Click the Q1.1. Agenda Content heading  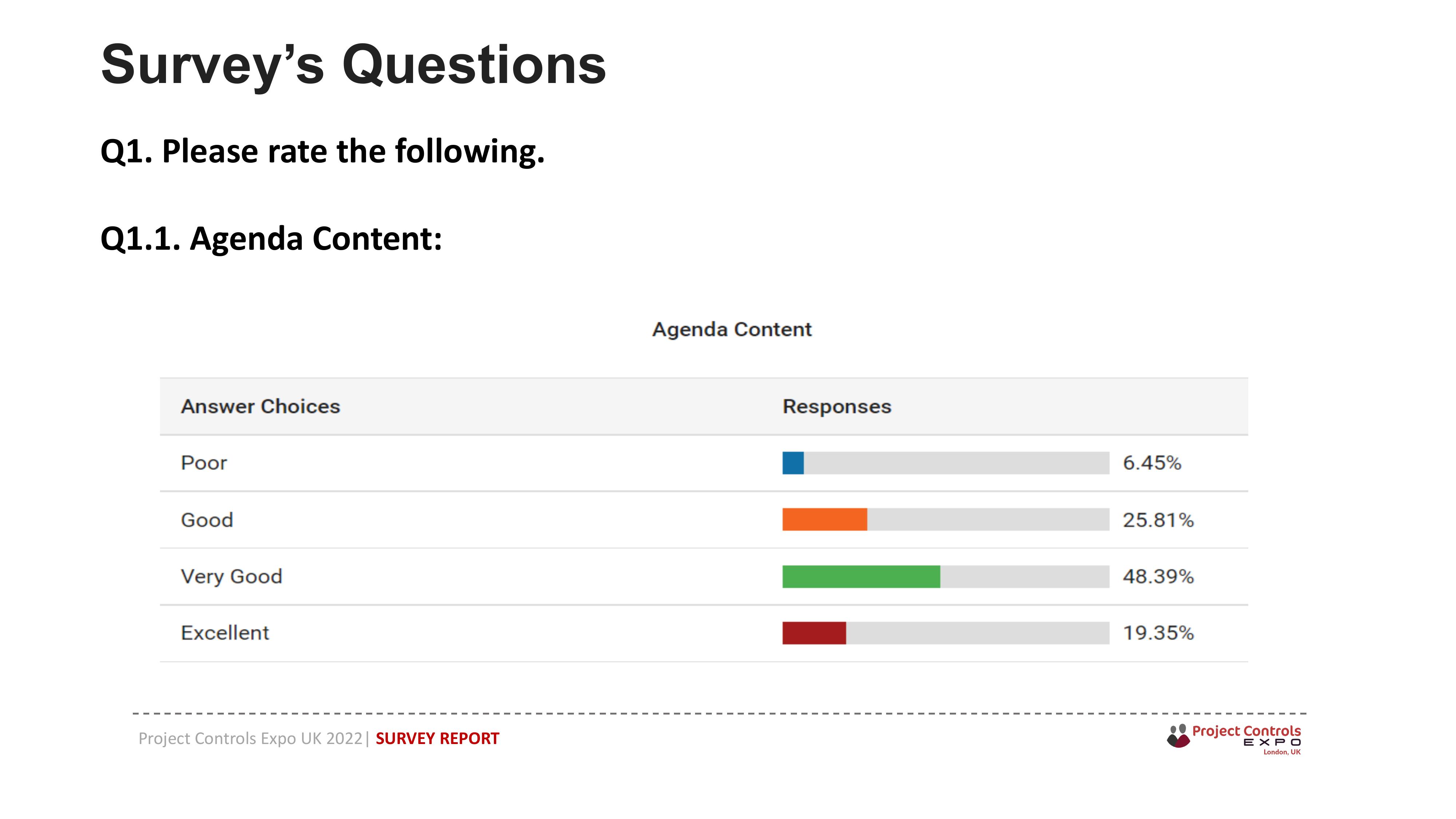coord(271,238)
